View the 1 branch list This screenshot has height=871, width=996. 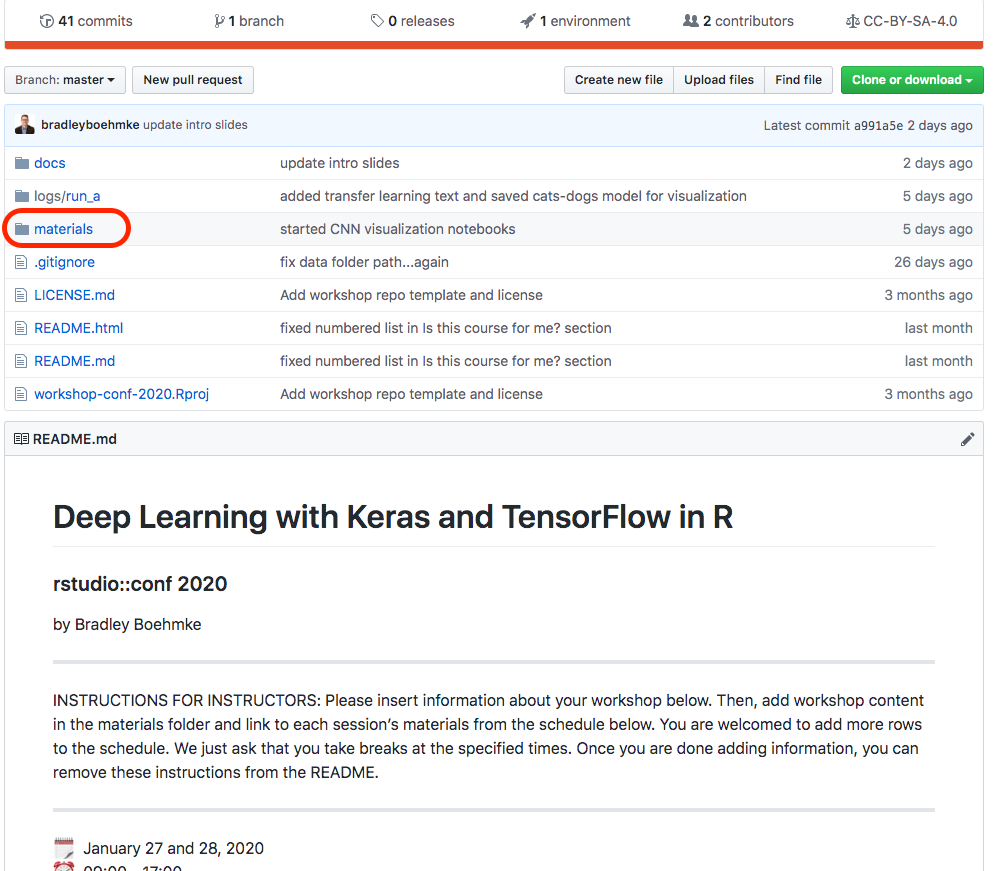tap(249, 21)
